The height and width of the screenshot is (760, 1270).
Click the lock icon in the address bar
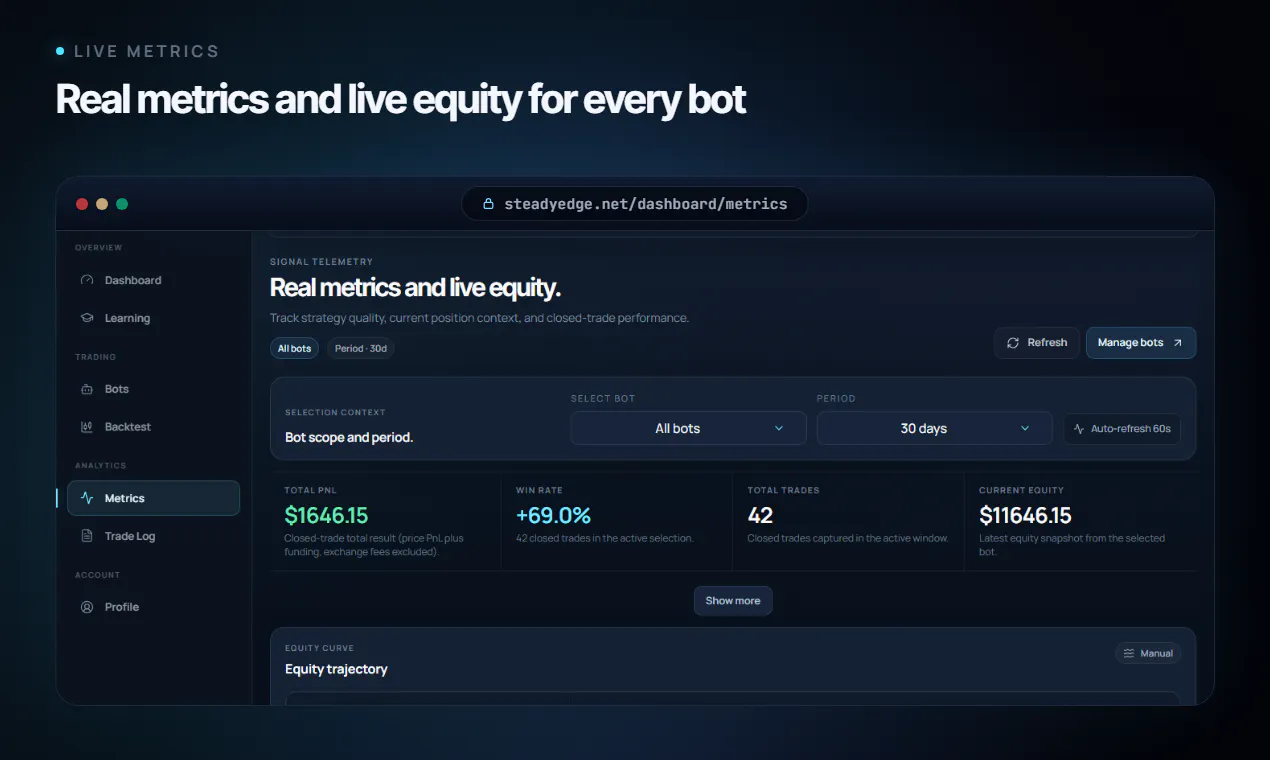click(489, 204)
